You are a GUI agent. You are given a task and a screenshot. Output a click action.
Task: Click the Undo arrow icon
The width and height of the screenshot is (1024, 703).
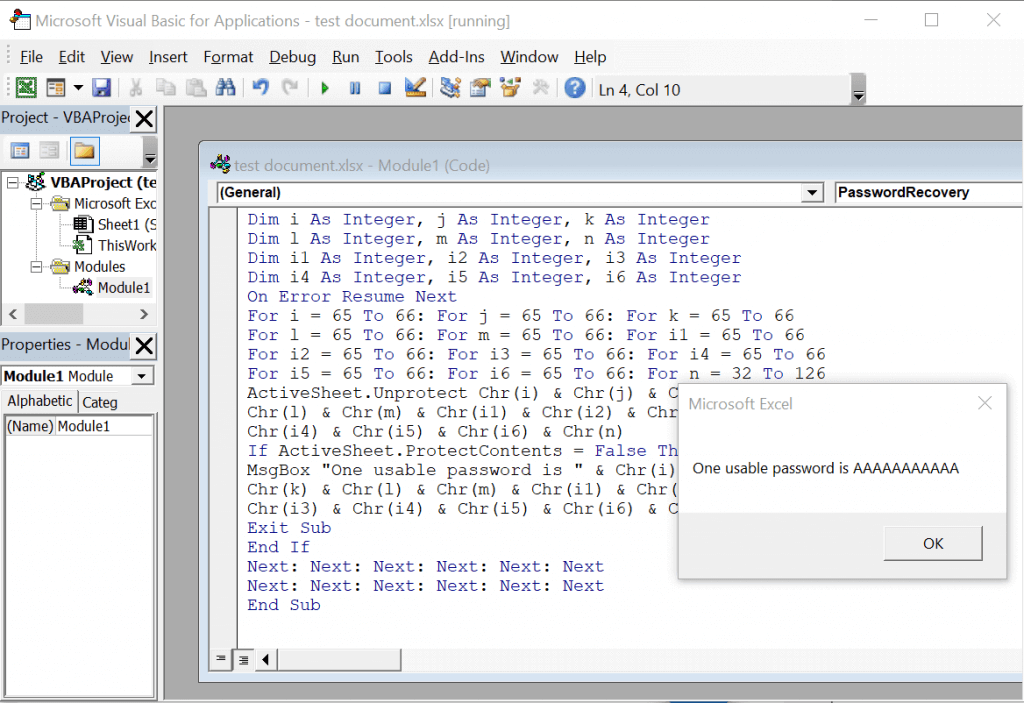tap(261, 88)
